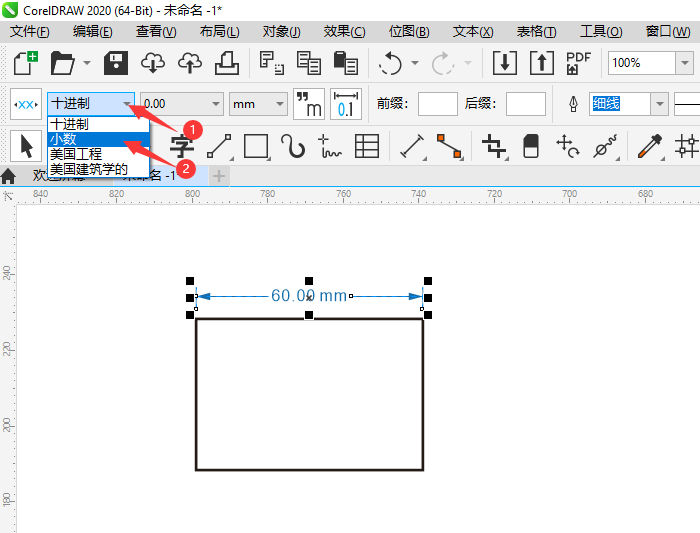Open the 布局(L) menu

click(220, 32)
